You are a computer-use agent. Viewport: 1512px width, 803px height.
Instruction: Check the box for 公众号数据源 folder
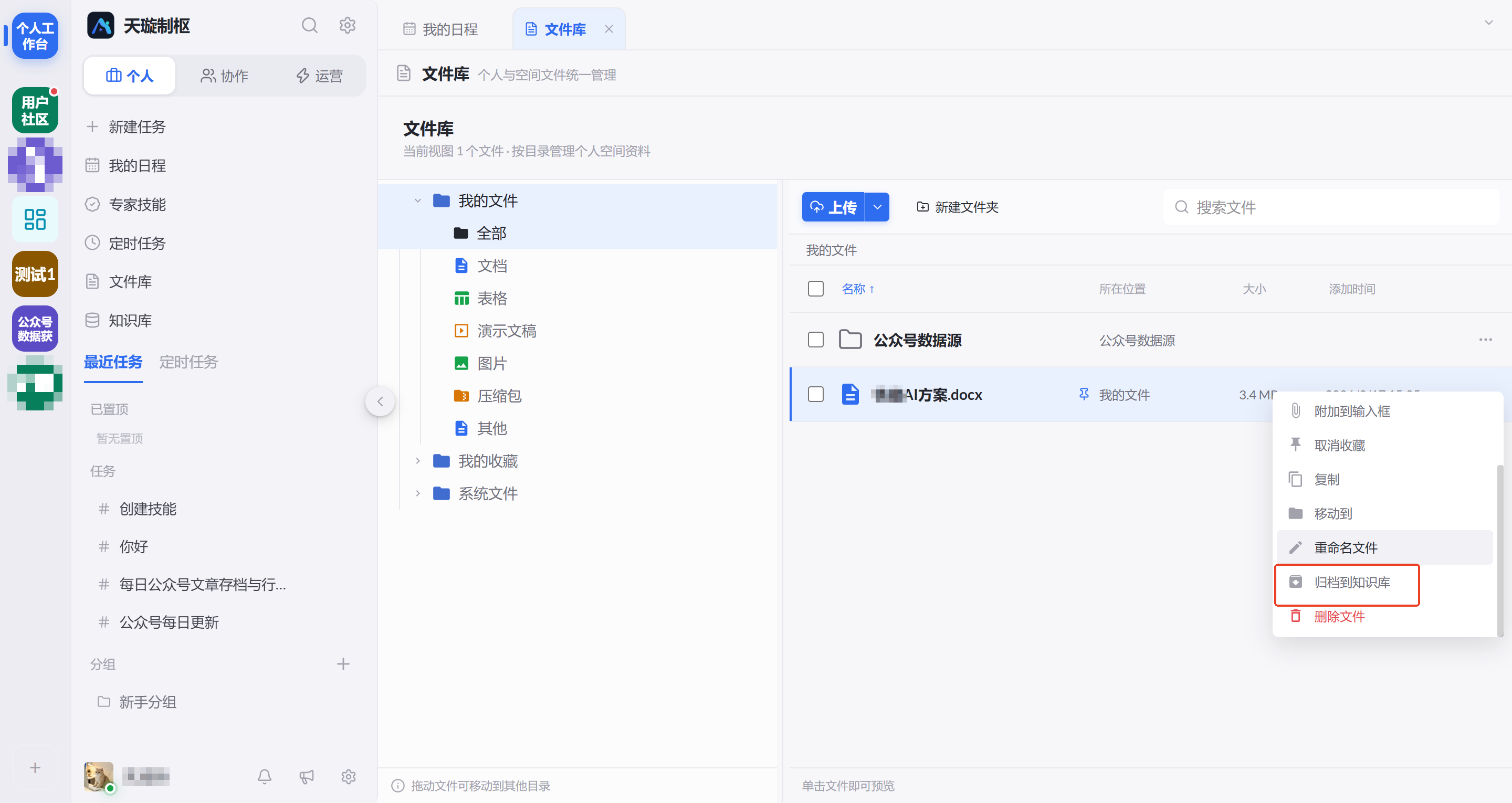point(816,339)
